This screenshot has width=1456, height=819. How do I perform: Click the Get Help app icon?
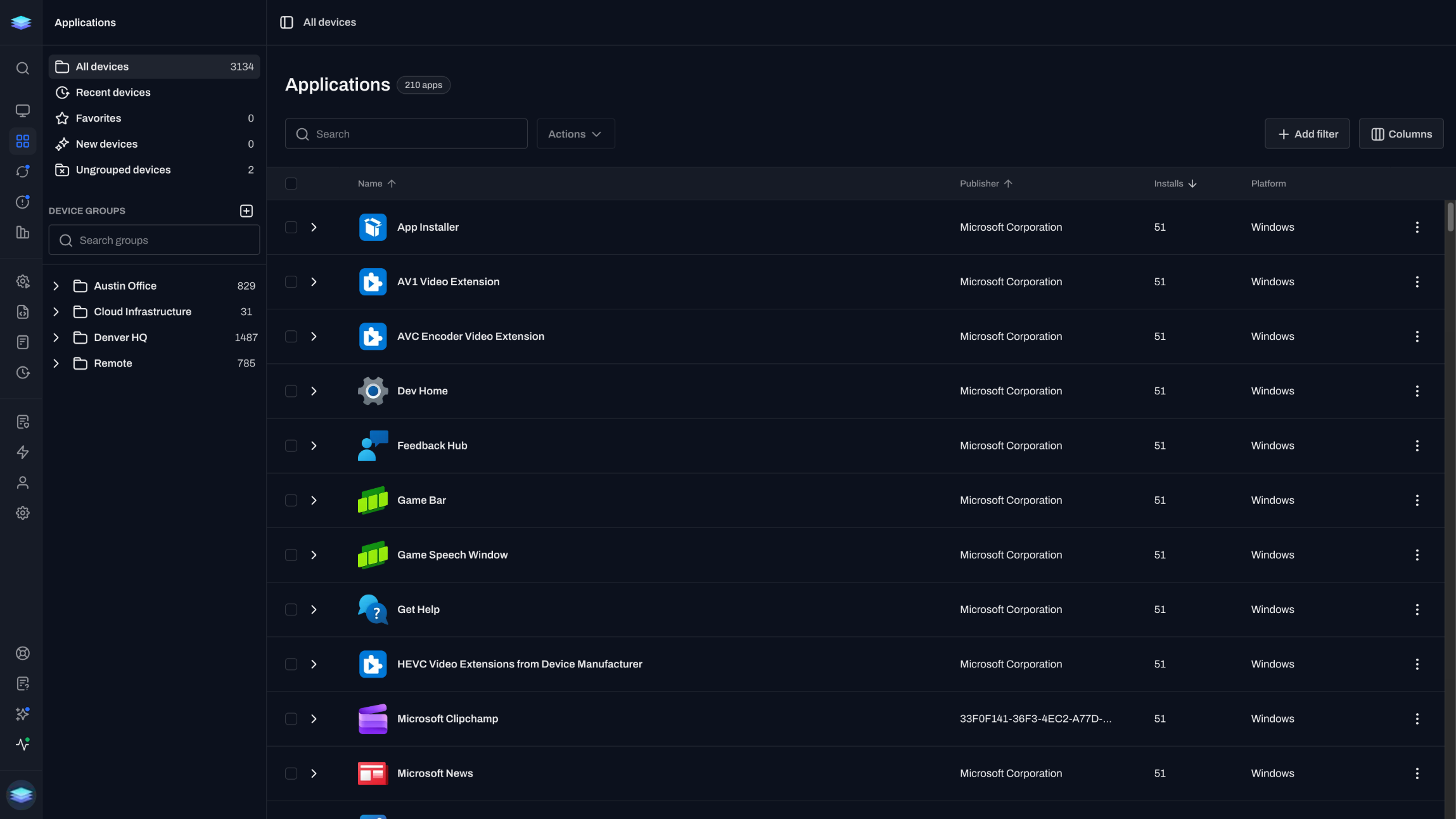point(373,609)
